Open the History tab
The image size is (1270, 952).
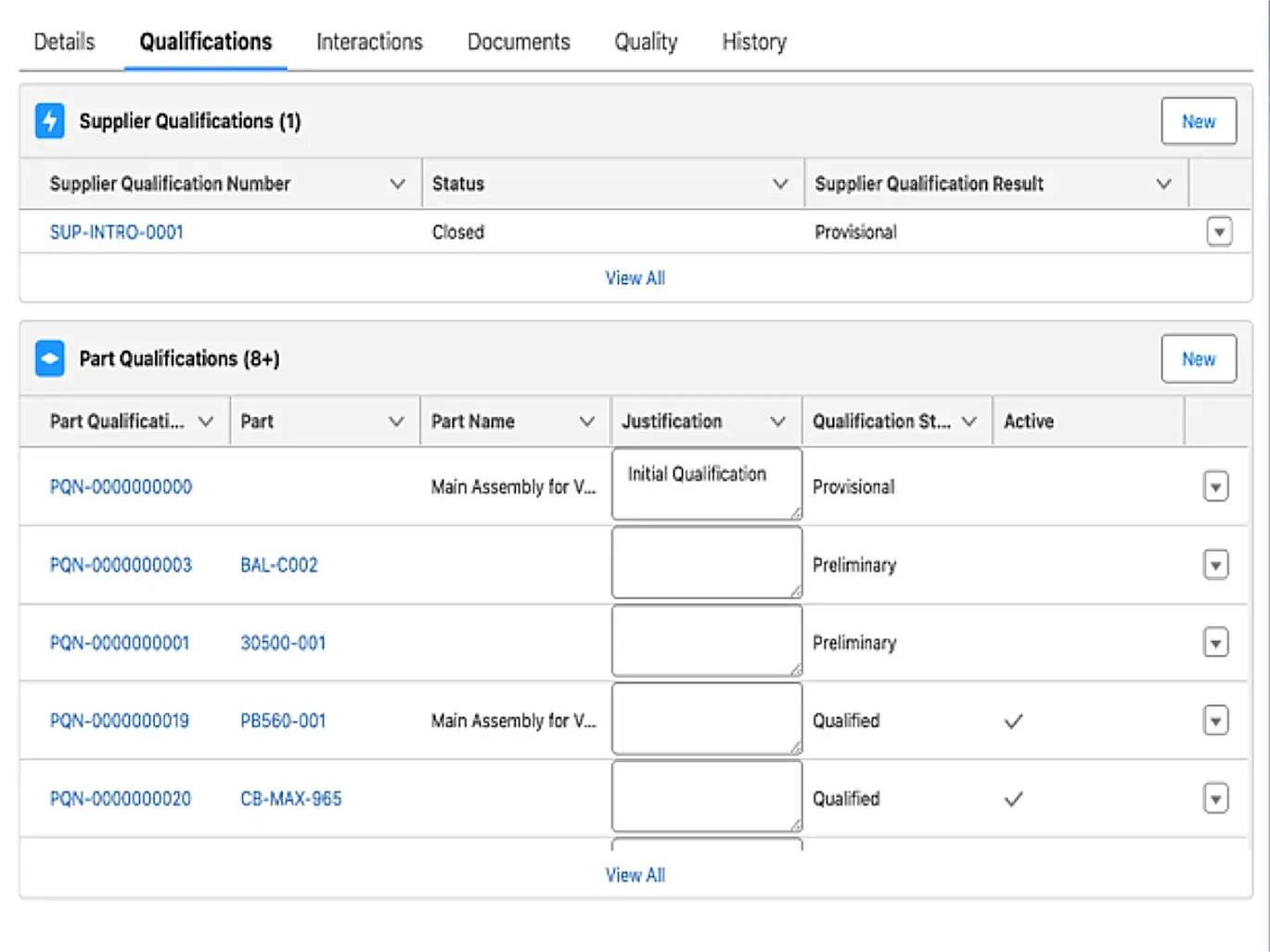point(754,42)
